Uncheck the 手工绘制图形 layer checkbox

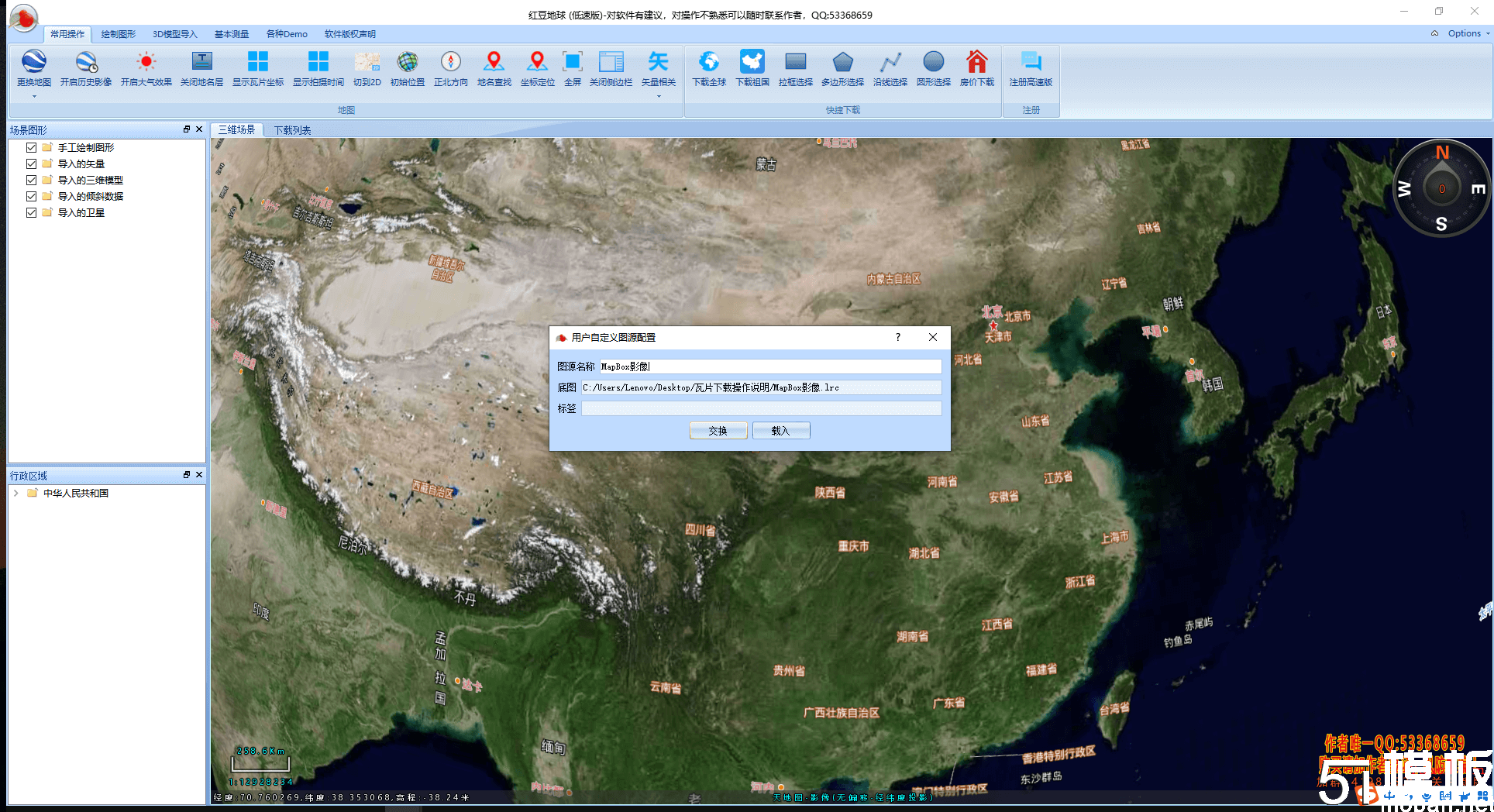tap(31, 147)
